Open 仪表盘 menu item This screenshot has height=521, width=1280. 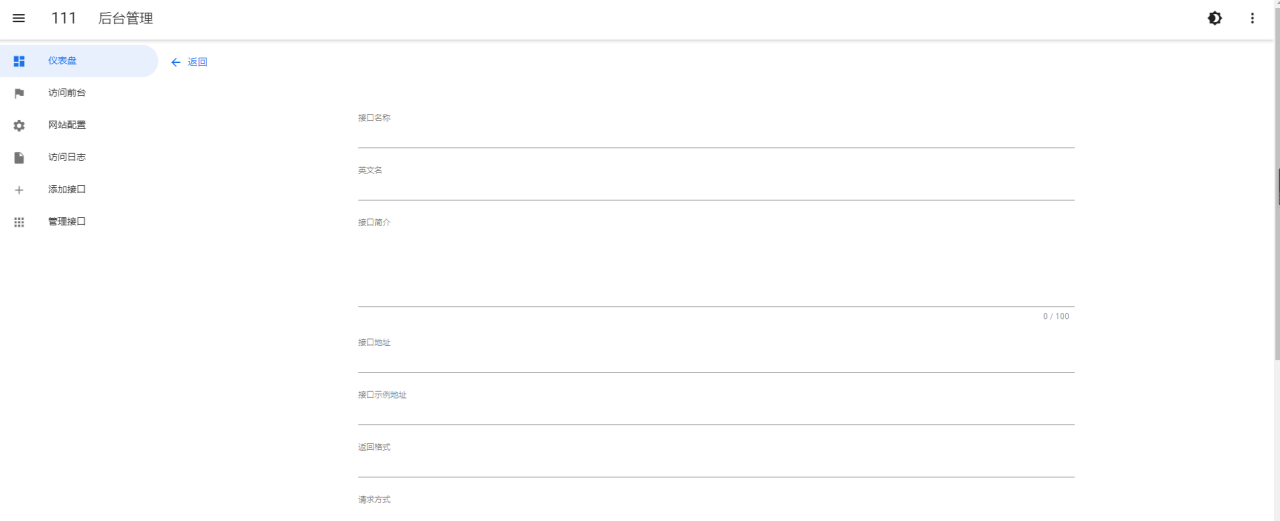[x=79, y=61]
